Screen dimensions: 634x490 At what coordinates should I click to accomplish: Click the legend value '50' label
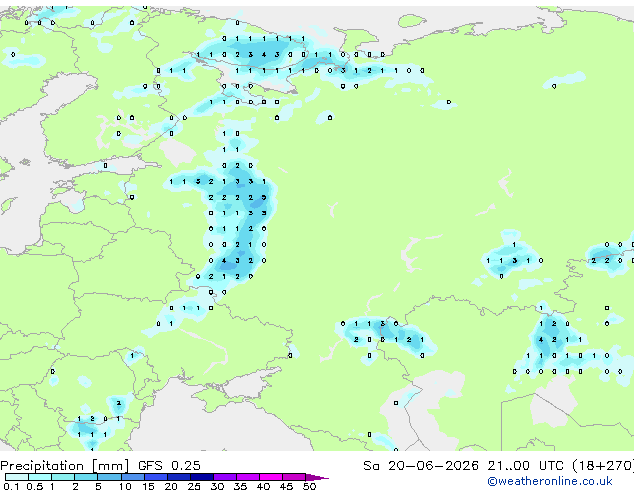coord(309,486)
